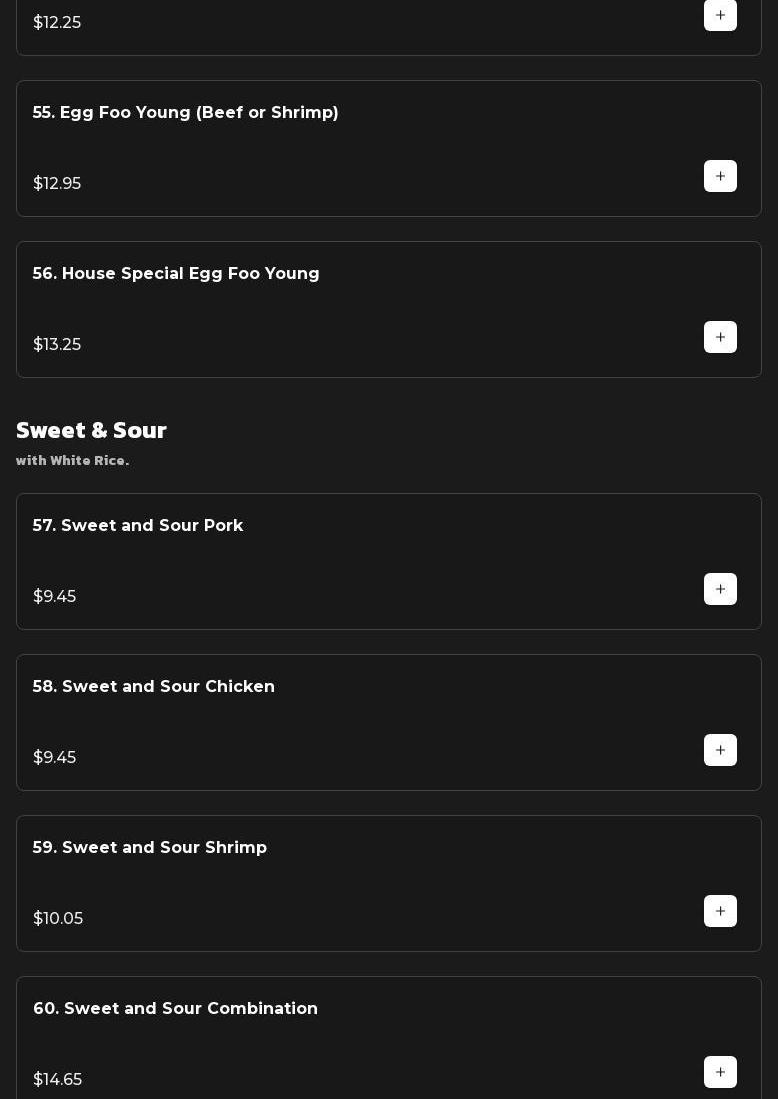Add Egg Foo Young (Beef or Shrimp) to cart

(x=720, y=176)
